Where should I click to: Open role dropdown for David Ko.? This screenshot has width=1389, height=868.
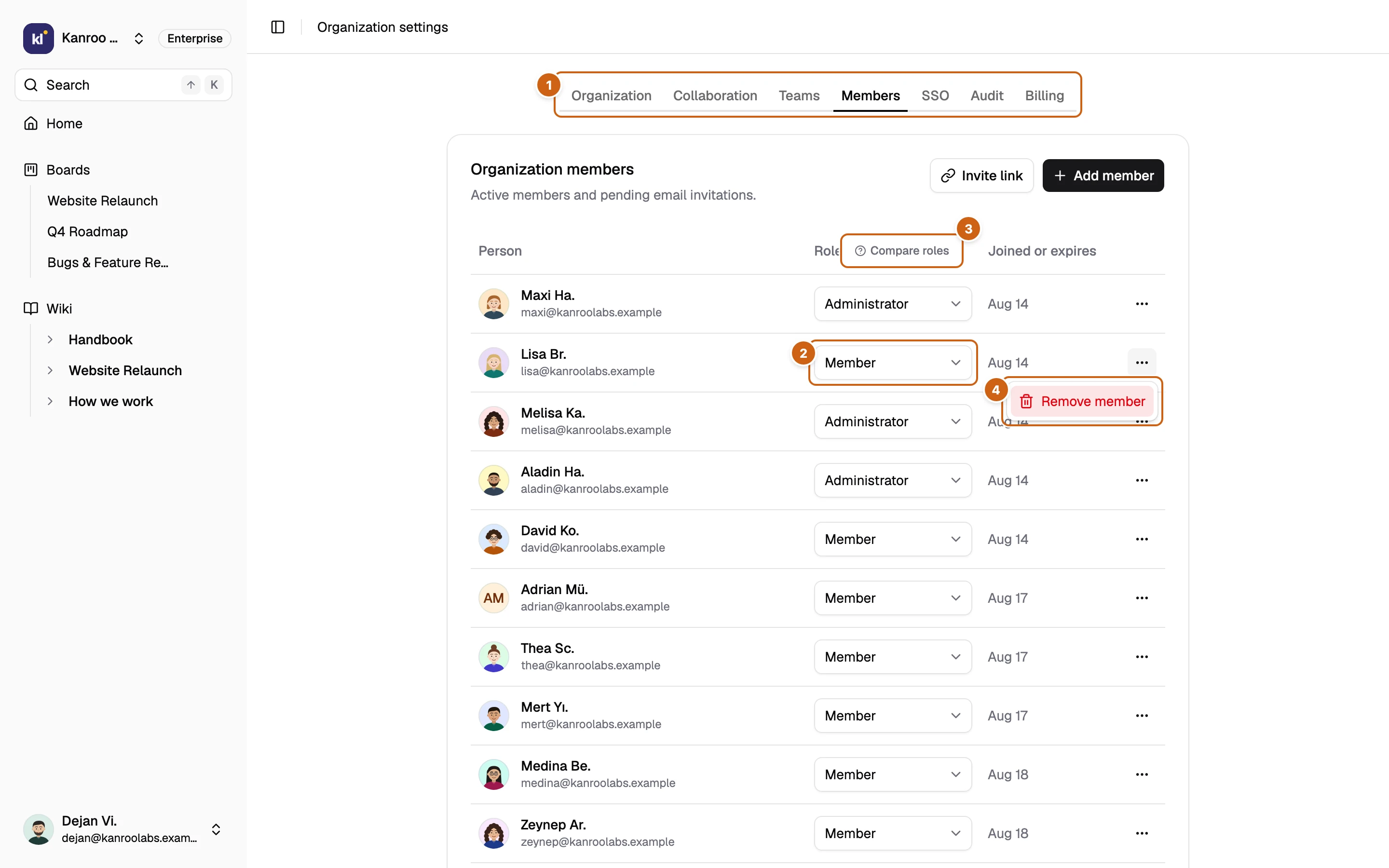pyautogui.click(x=893, y=539)
